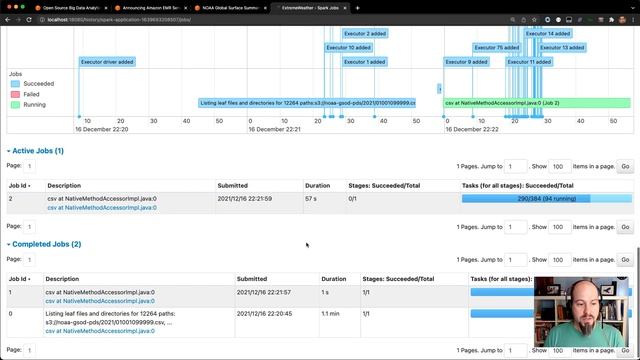
Task: Click Go button above Active Jobs table
Action: pos(625,167)
